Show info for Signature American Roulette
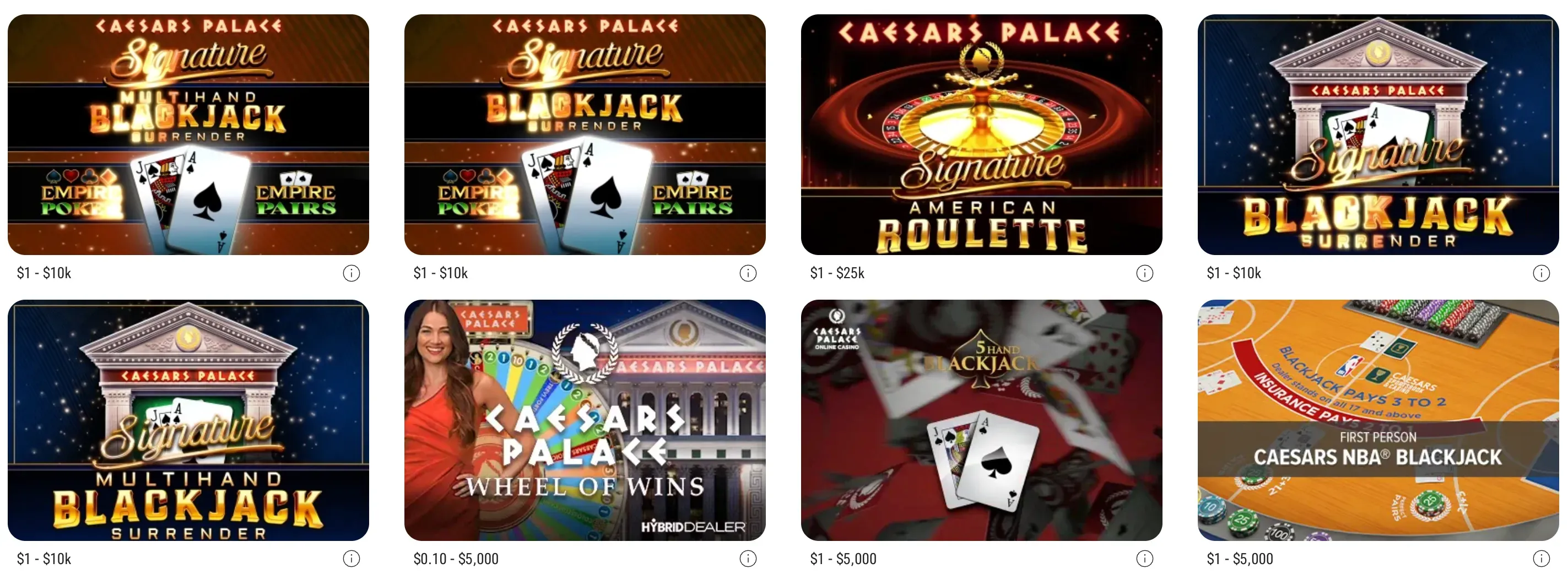Screen dimensions: 1568x574 pos(1145,273)
